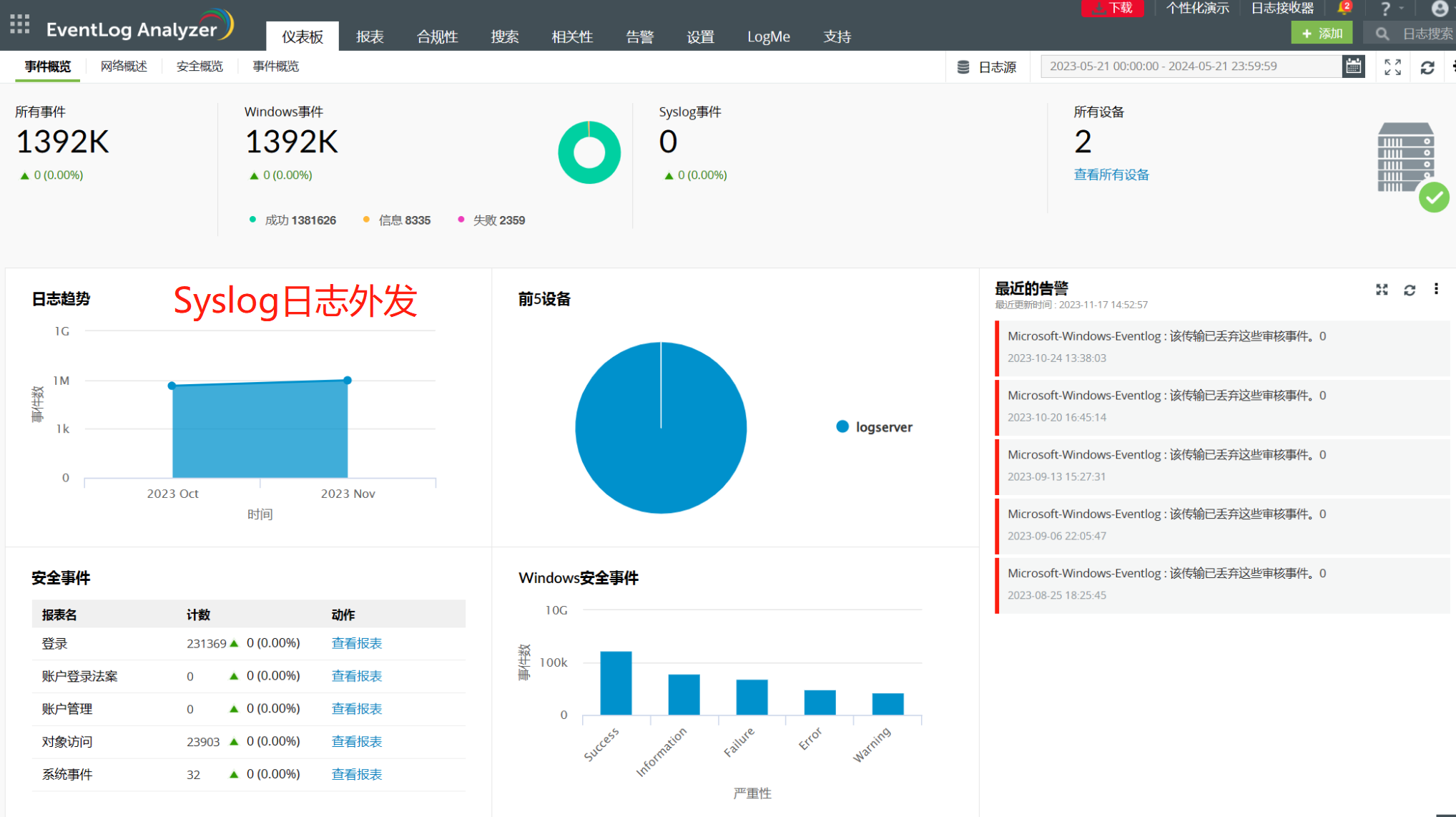Click the all devices server icon

(x=1405, y=158)
